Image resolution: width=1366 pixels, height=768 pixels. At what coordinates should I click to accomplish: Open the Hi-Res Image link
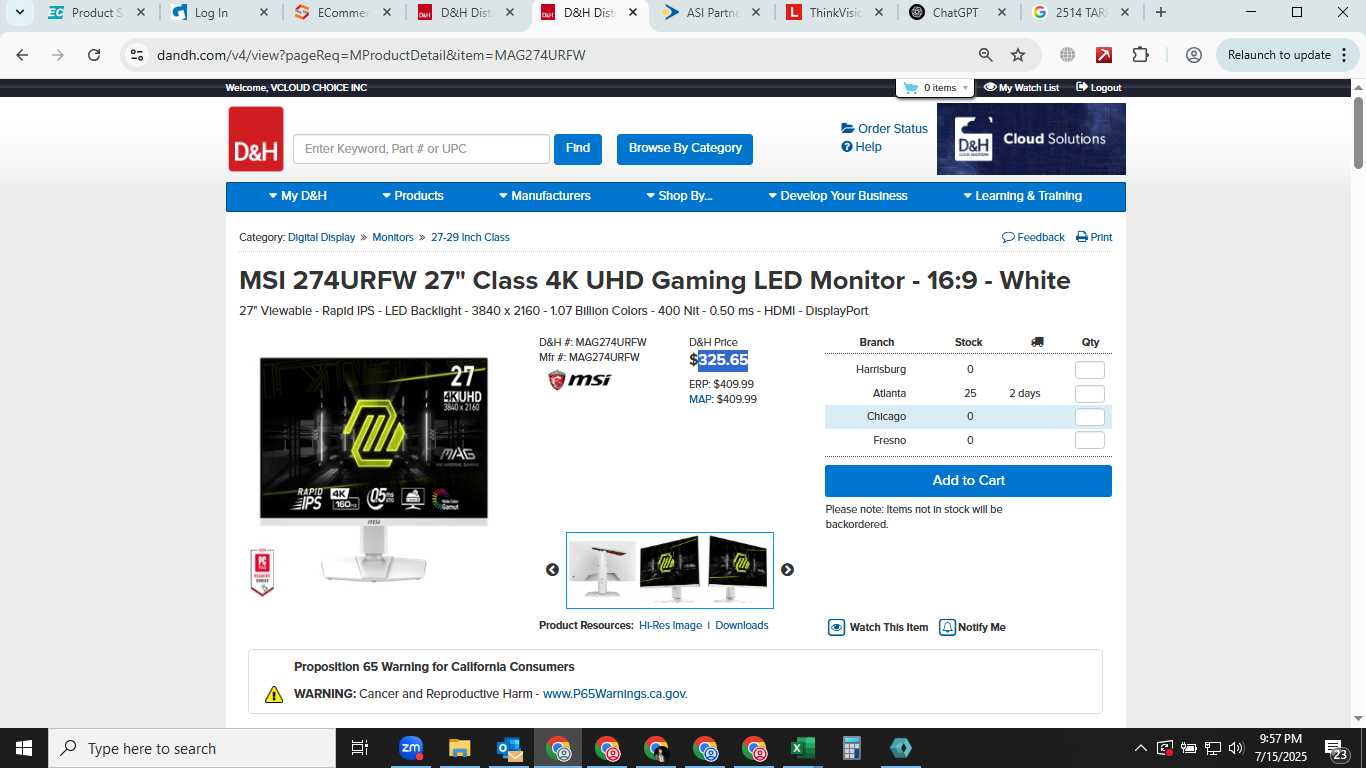point(670,626)
